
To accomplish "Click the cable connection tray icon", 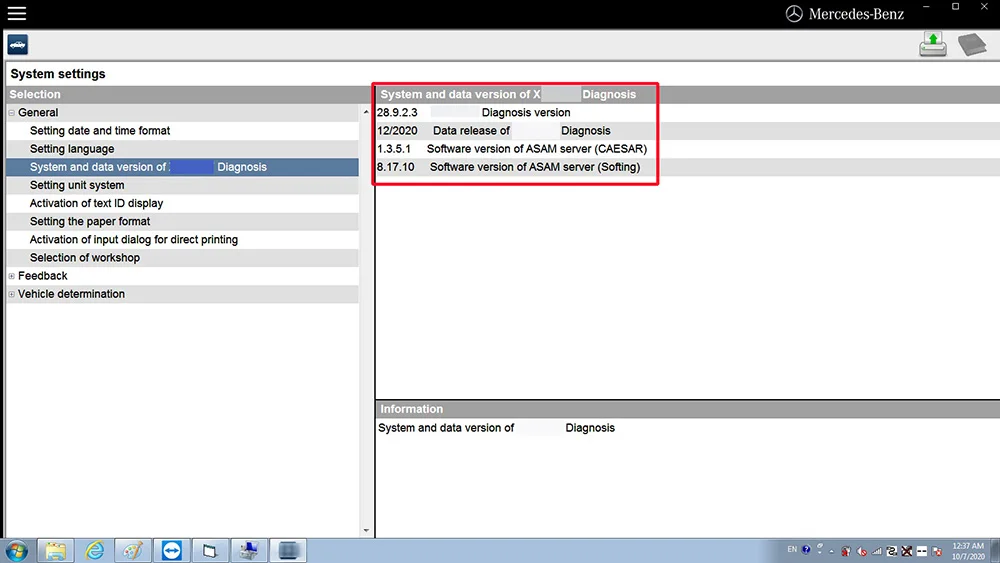I will pyautogui.click(x=892, y=552).
